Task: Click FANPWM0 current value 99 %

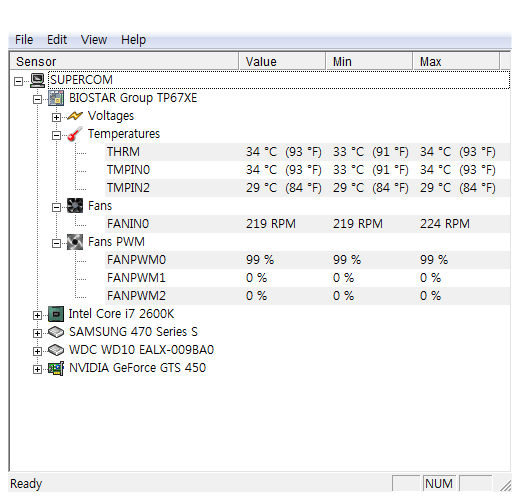Action: [x=260, y=260]
